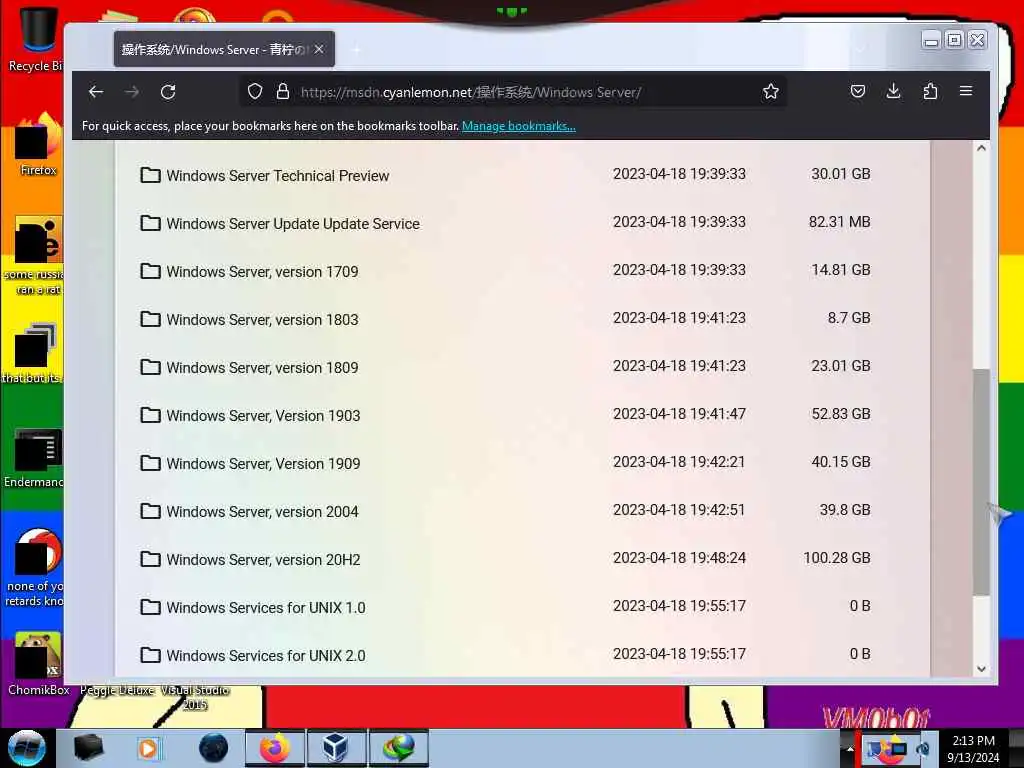Minimize the Firefox browser window

[x=931, y=40]
